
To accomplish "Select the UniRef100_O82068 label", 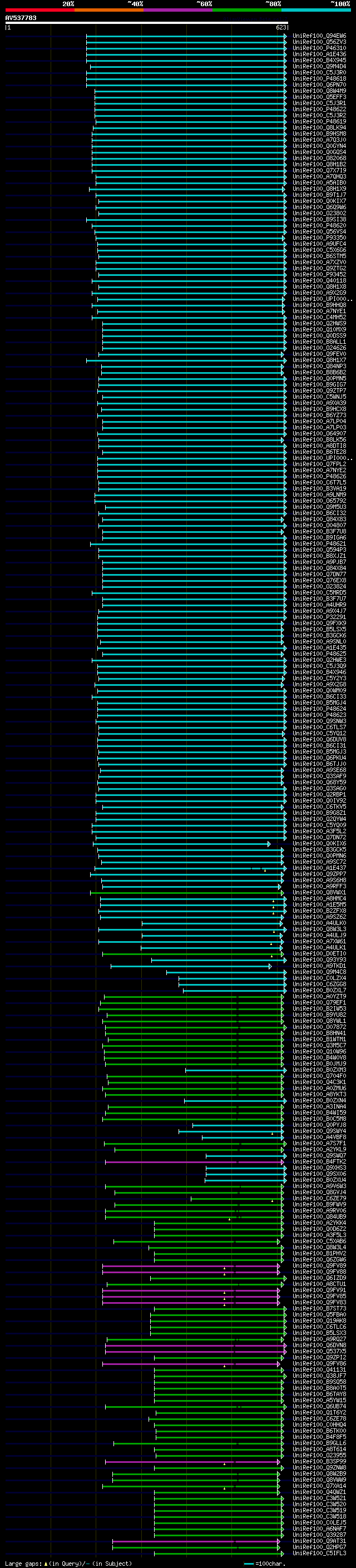I will click(x=319, y=159).
